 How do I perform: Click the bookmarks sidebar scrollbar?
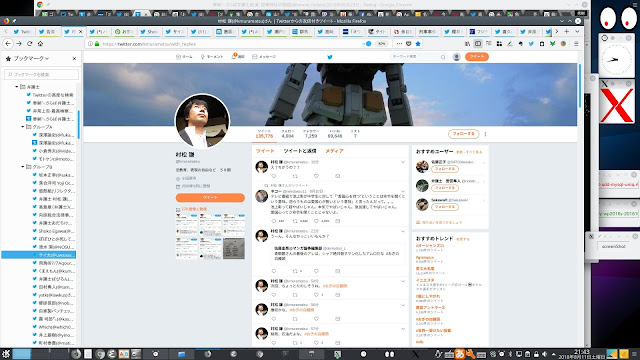tap(78, 124)
